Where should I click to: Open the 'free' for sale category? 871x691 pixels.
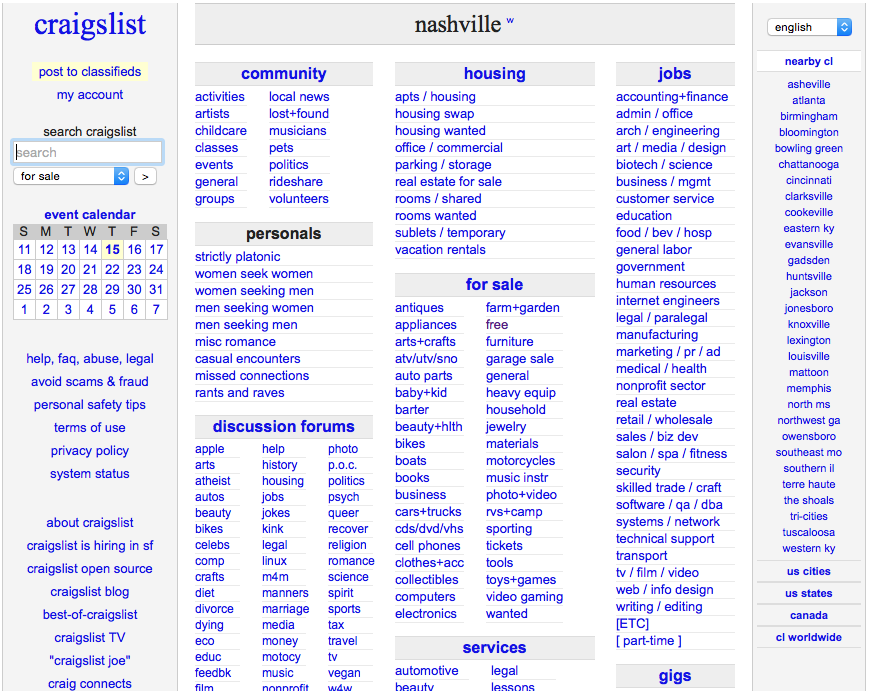click(x=497, y=324)
